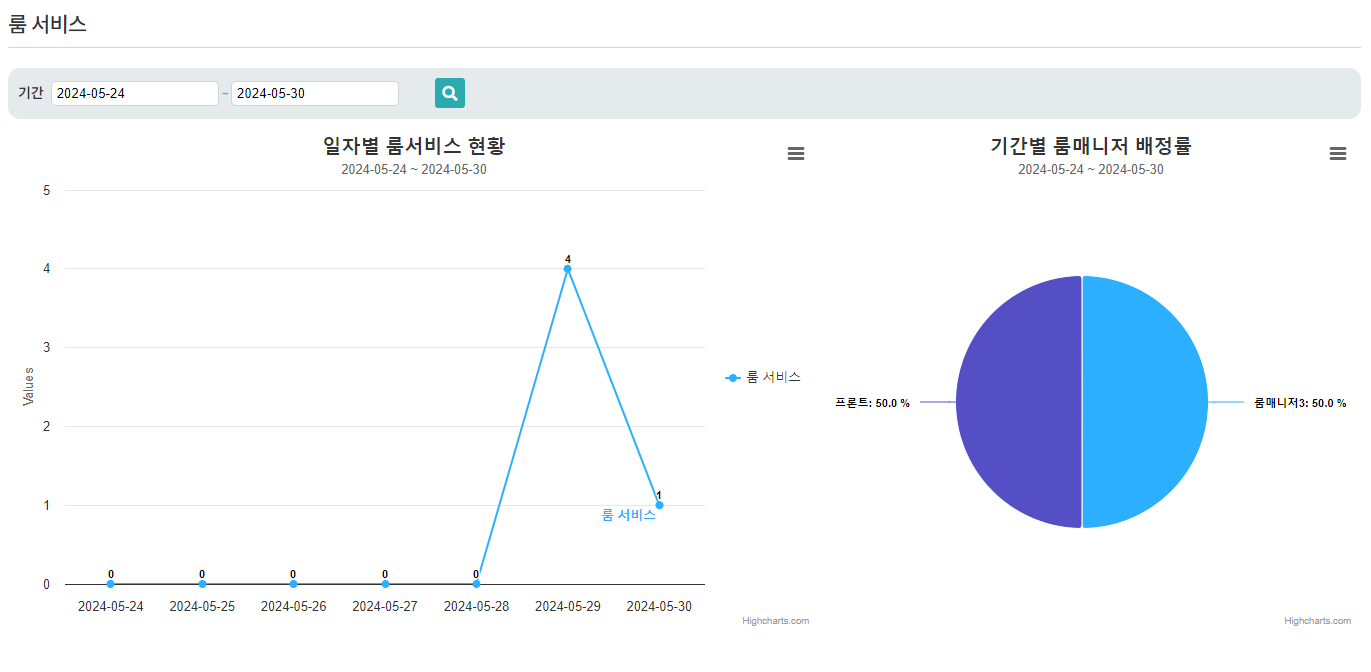Click the teal search magnifier button

click(450, 93)
